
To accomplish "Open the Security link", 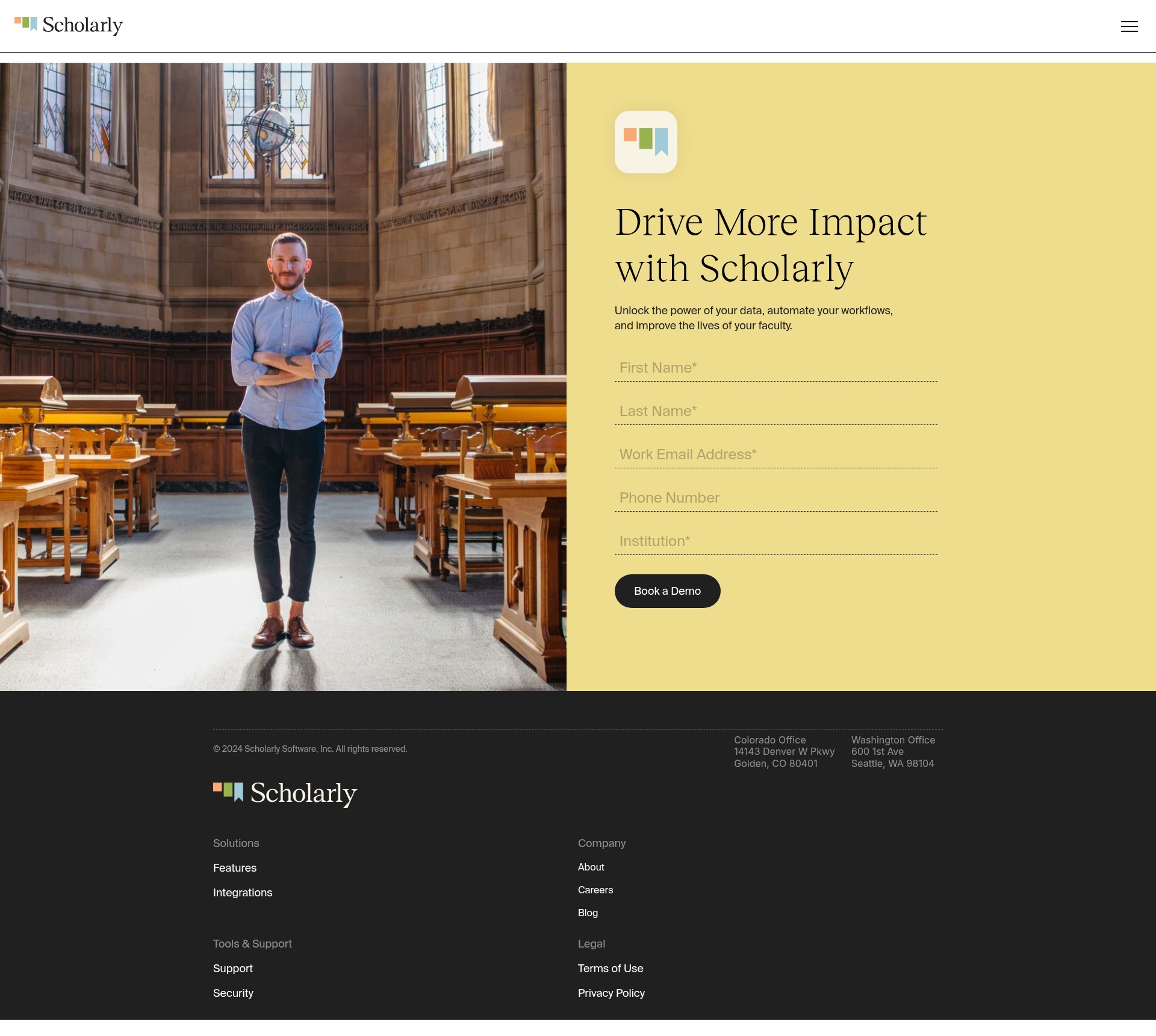I will pos(233,993).
